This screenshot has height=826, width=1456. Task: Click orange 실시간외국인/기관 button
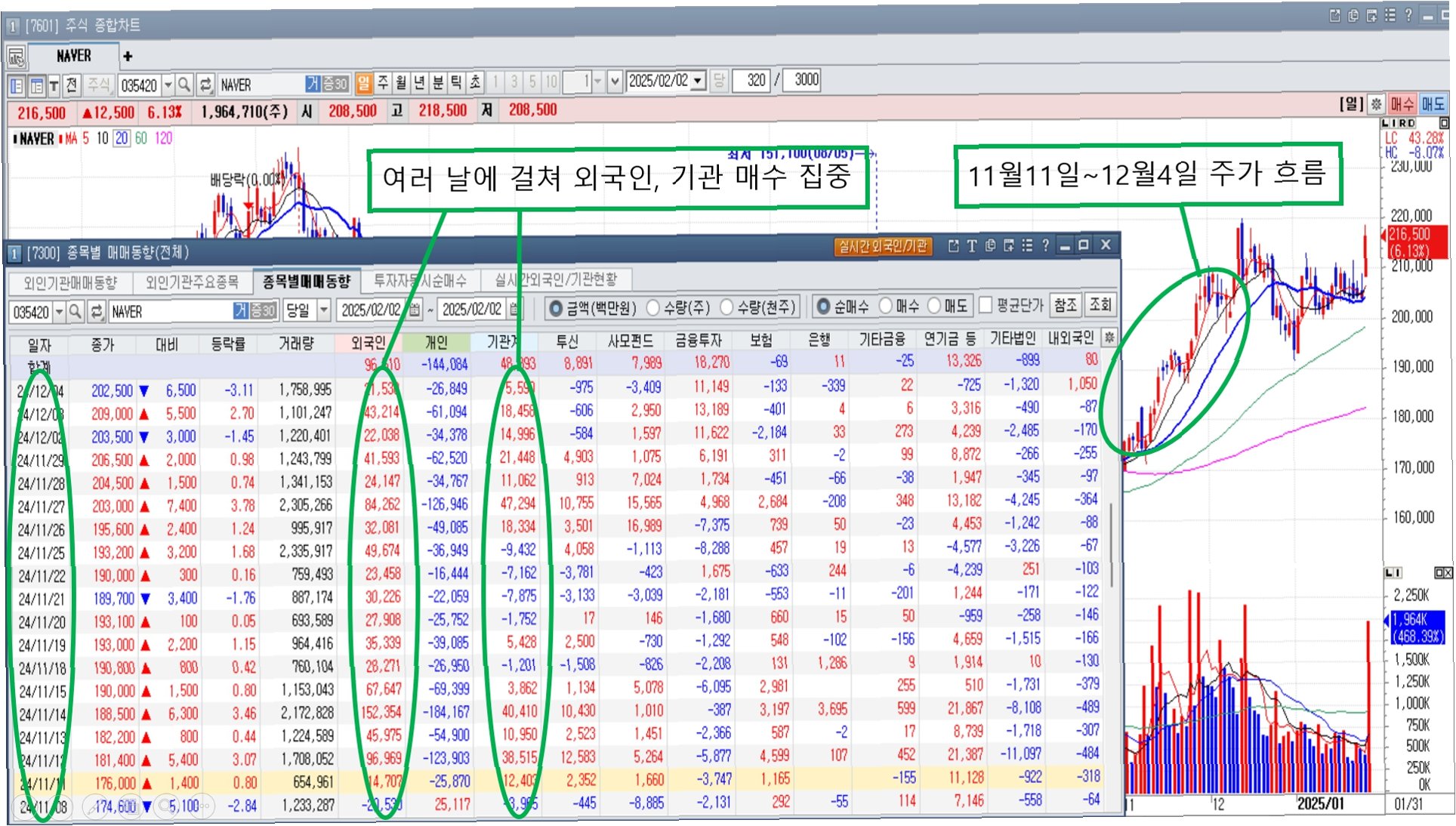tap(883, 246)
